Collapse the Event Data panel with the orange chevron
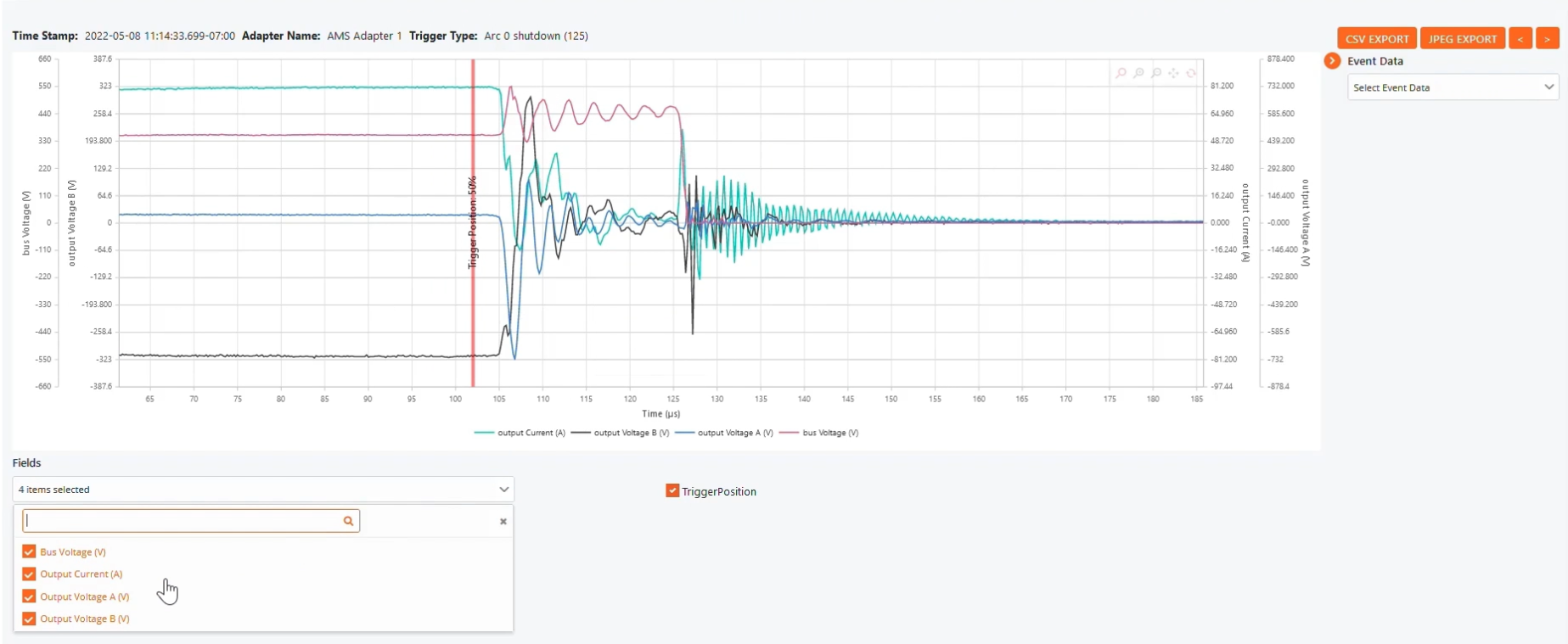1568x644 pixels. 1332,61
